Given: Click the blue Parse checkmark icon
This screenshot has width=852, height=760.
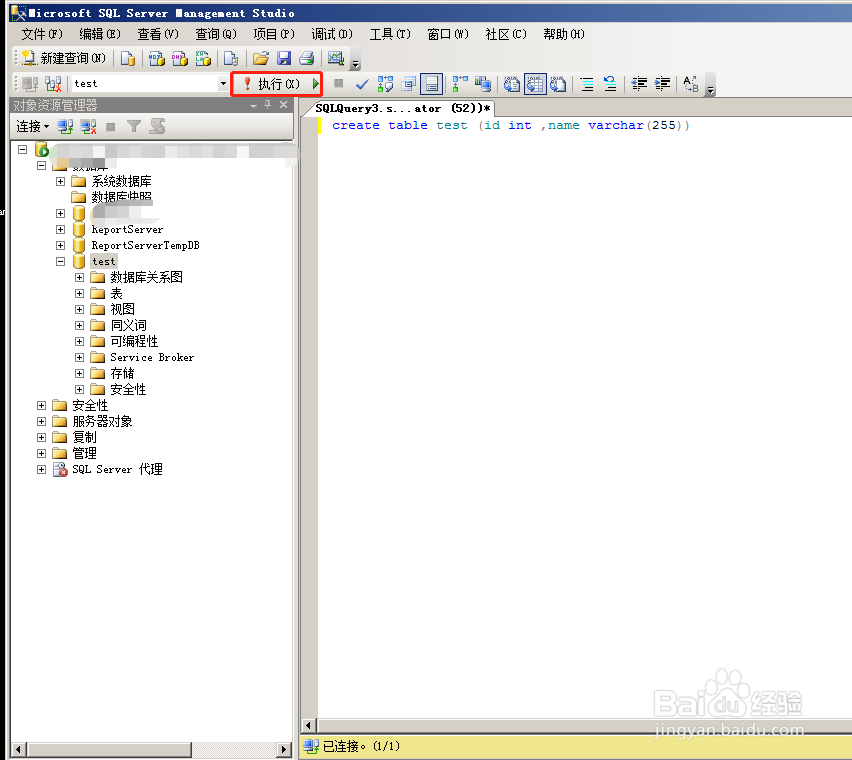Looking at the screenshot, I should click(362, 84).
